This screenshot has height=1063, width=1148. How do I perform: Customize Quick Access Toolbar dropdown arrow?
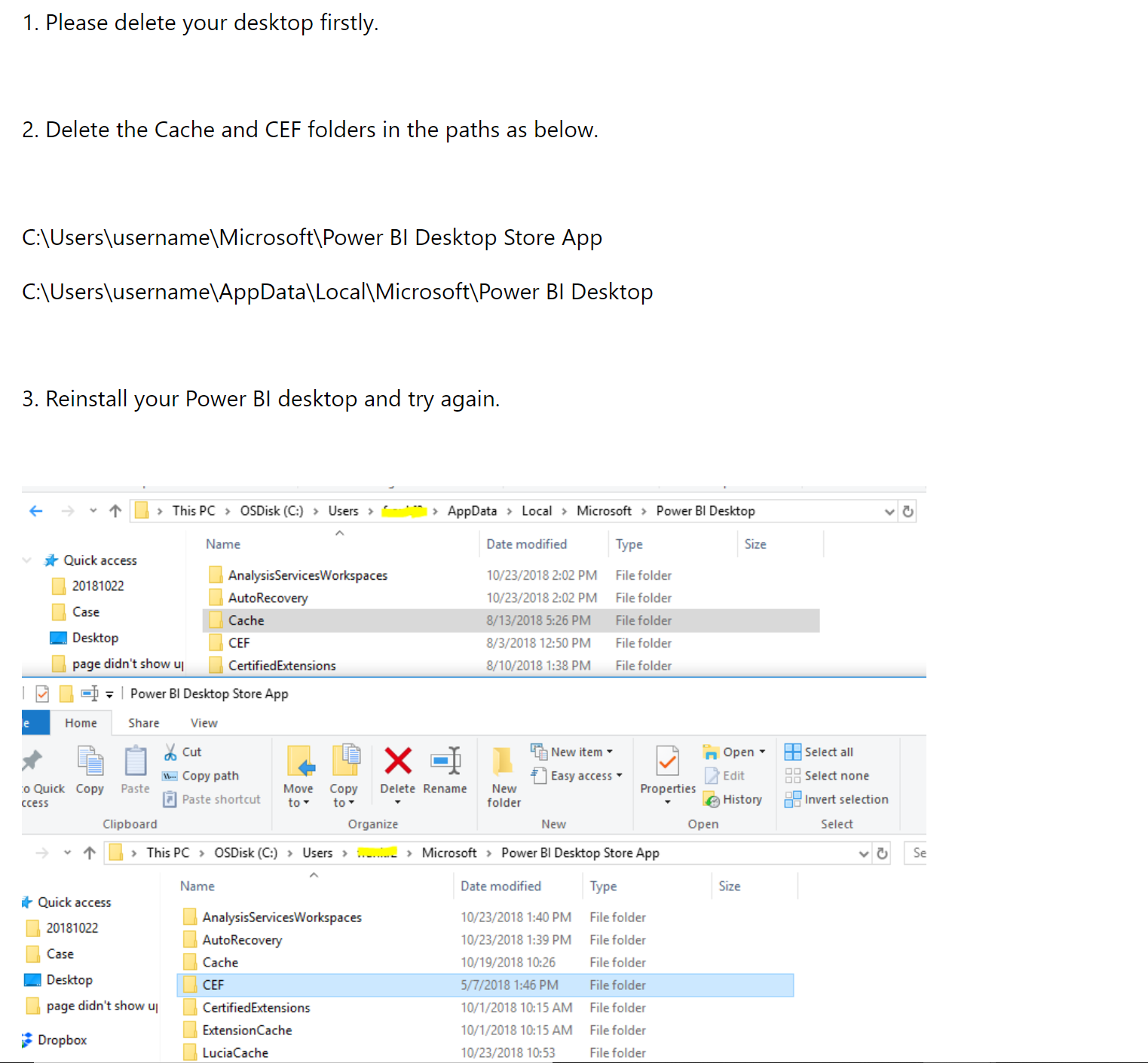point(109,694)
